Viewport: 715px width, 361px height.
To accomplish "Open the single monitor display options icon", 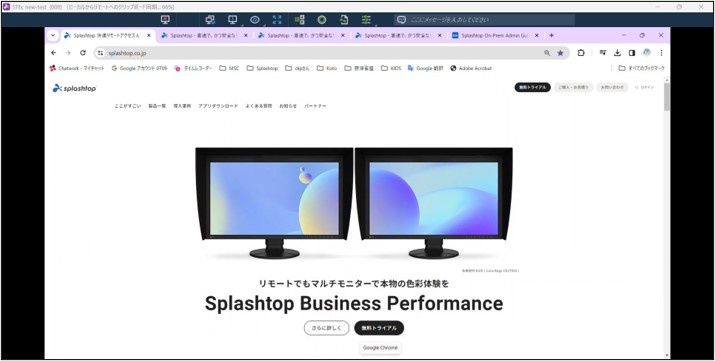I will pyautogui.click(x=233, y=20).
